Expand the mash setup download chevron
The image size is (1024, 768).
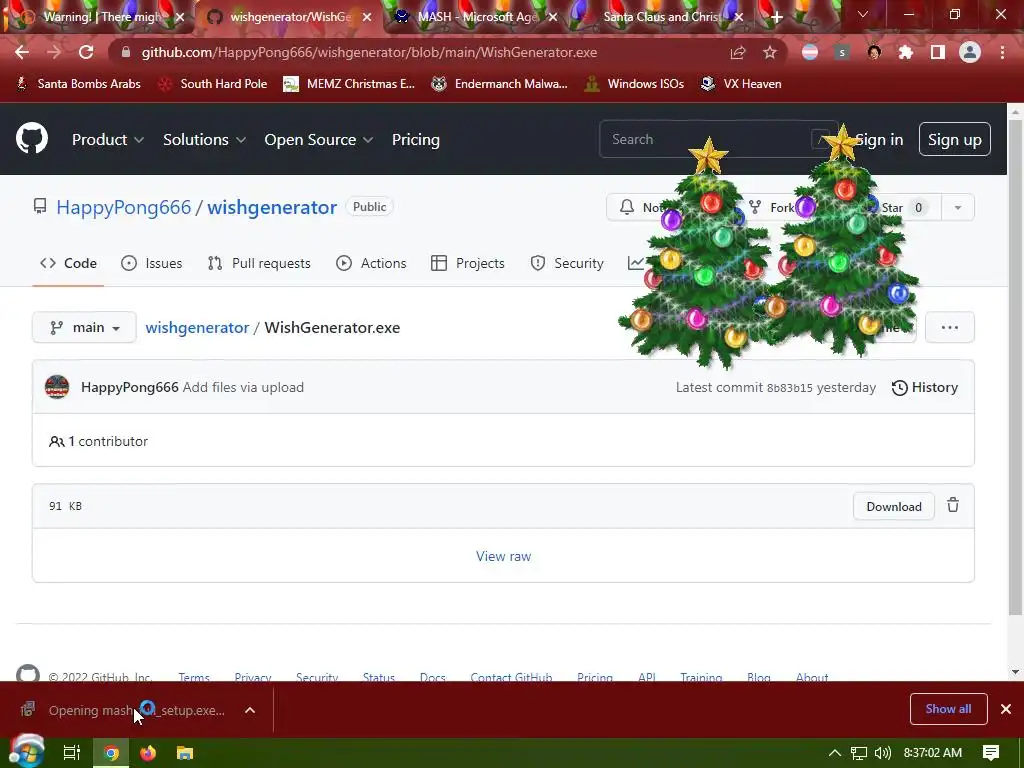click(x=249, y=710)
